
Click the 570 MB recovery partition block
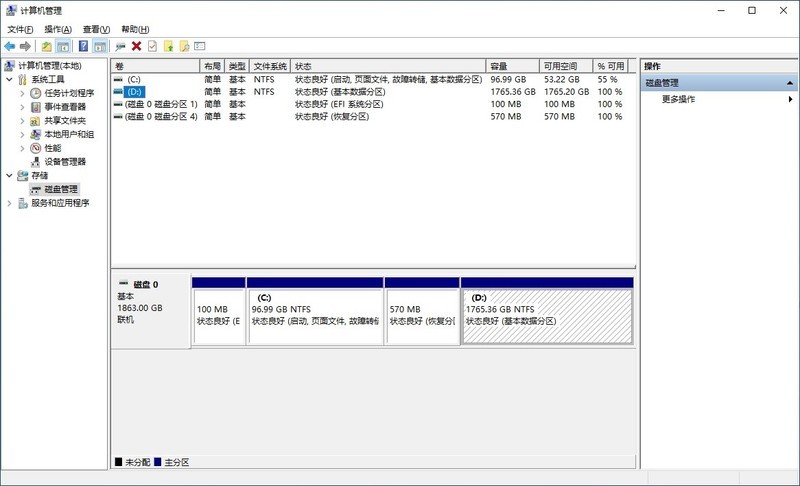click(x=422, y=311)
